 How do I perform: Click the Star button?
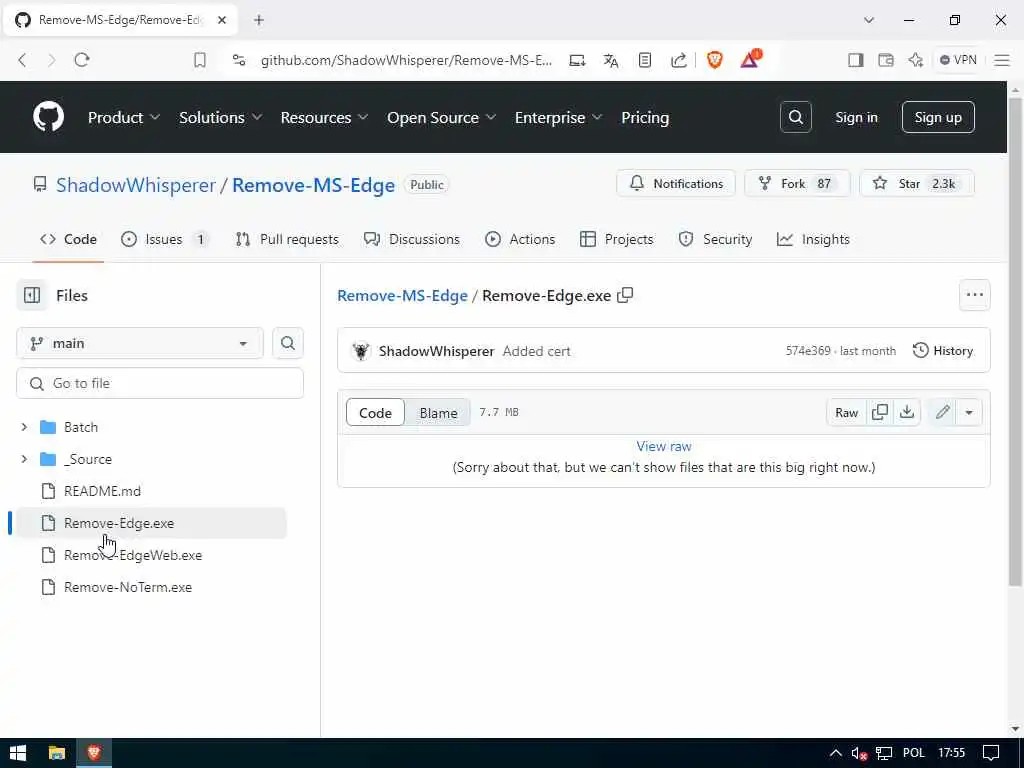(917, 184)
